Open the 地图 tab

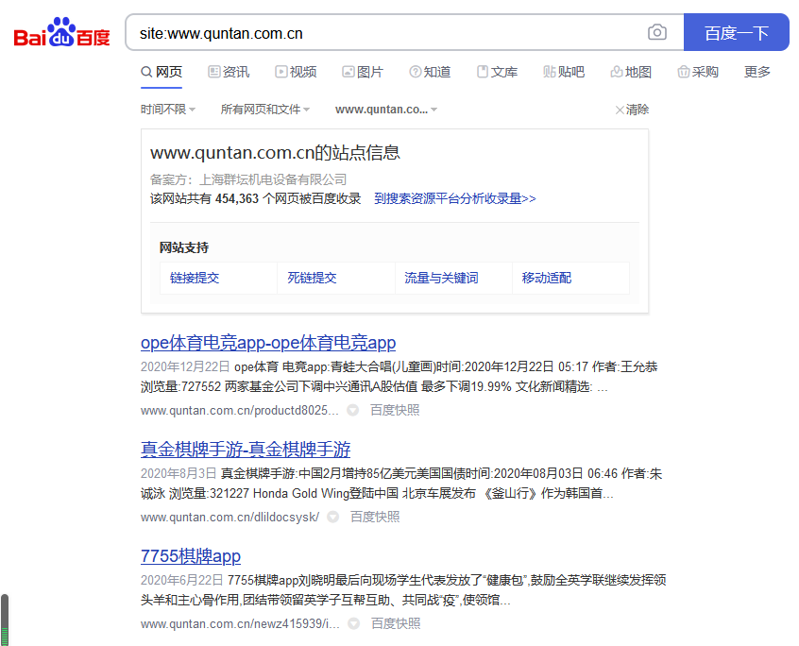(631, 72)
